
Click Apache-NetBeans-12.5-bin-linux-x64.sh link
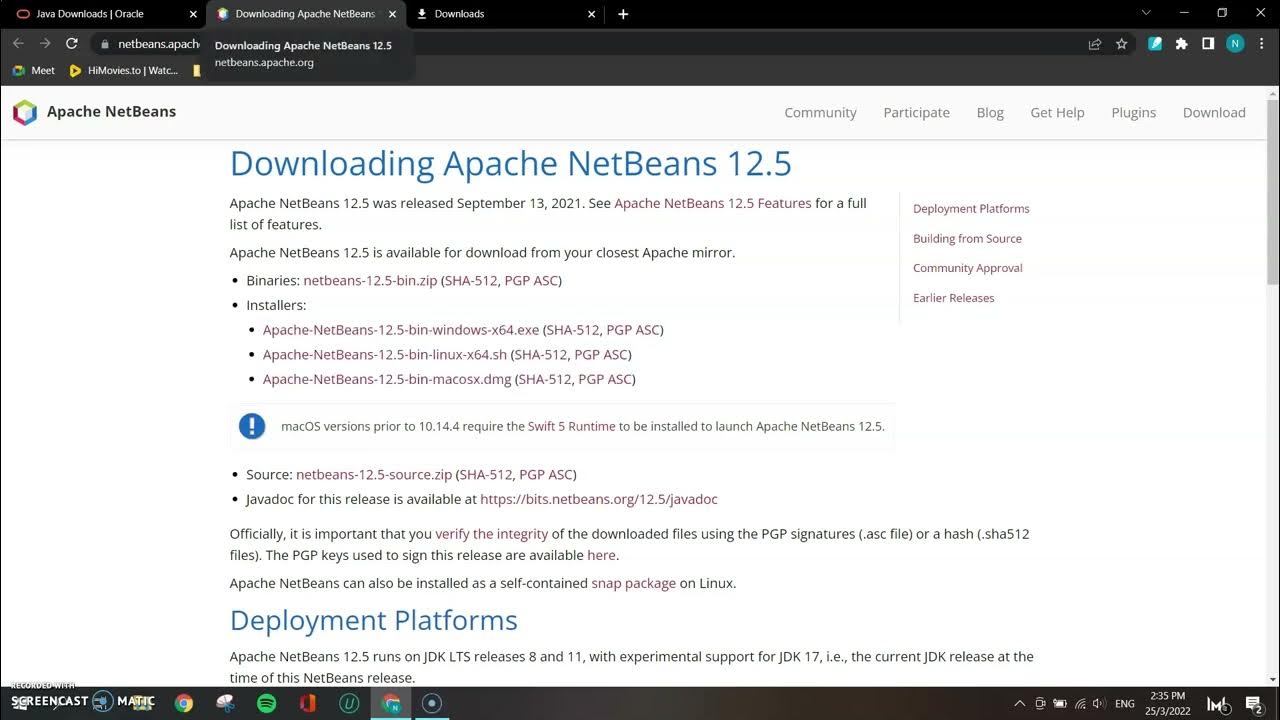tap(385, 354)
